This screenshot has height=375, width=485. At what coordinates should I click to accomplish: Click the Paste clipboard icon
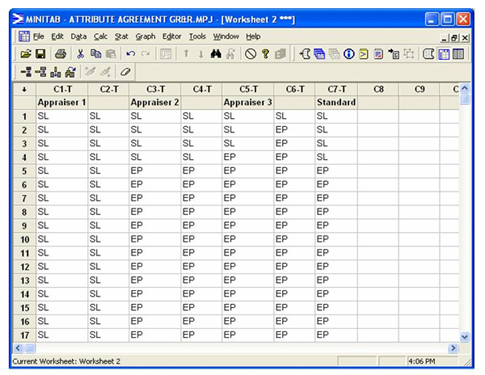111,54
